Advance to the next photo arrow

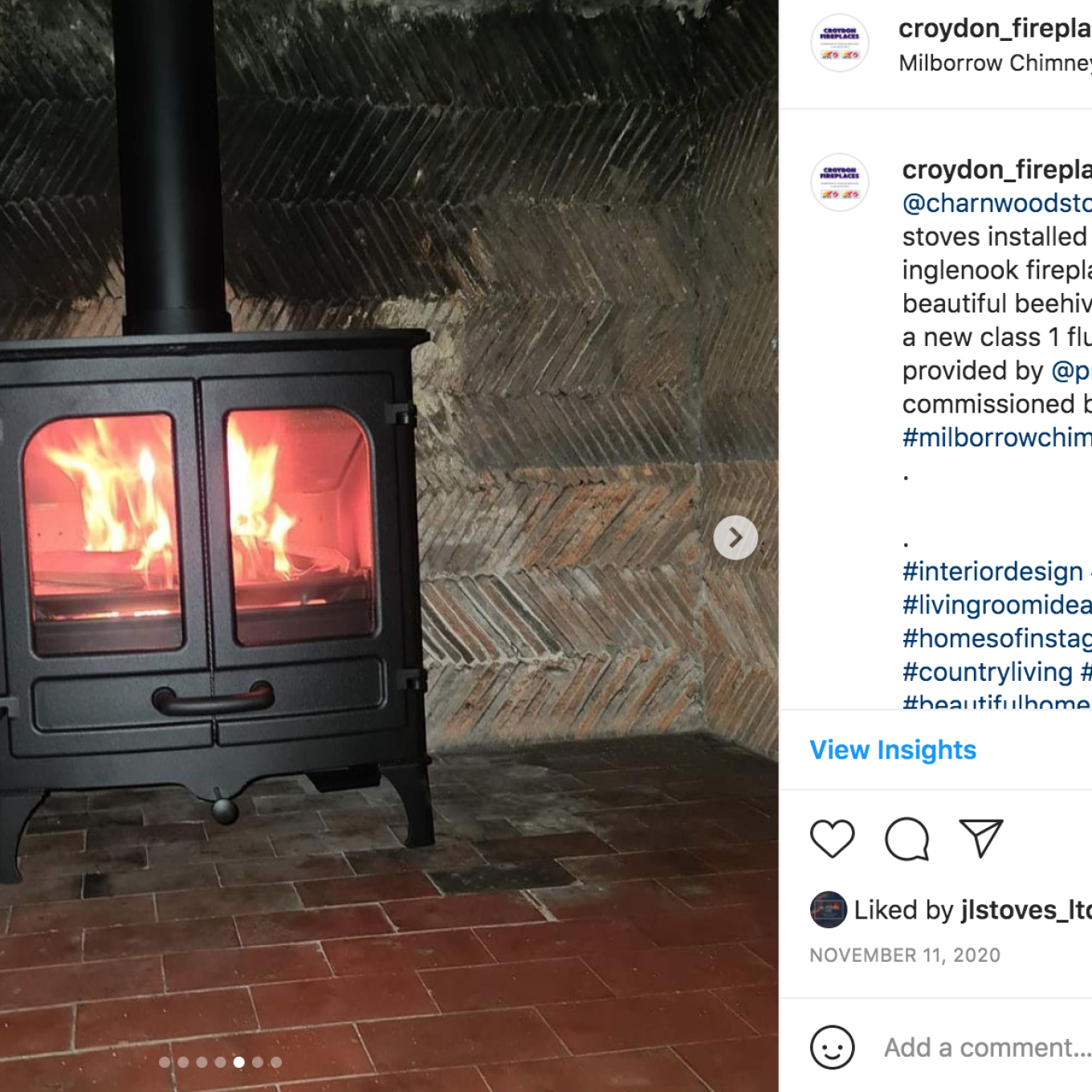[x=735, y=538]
